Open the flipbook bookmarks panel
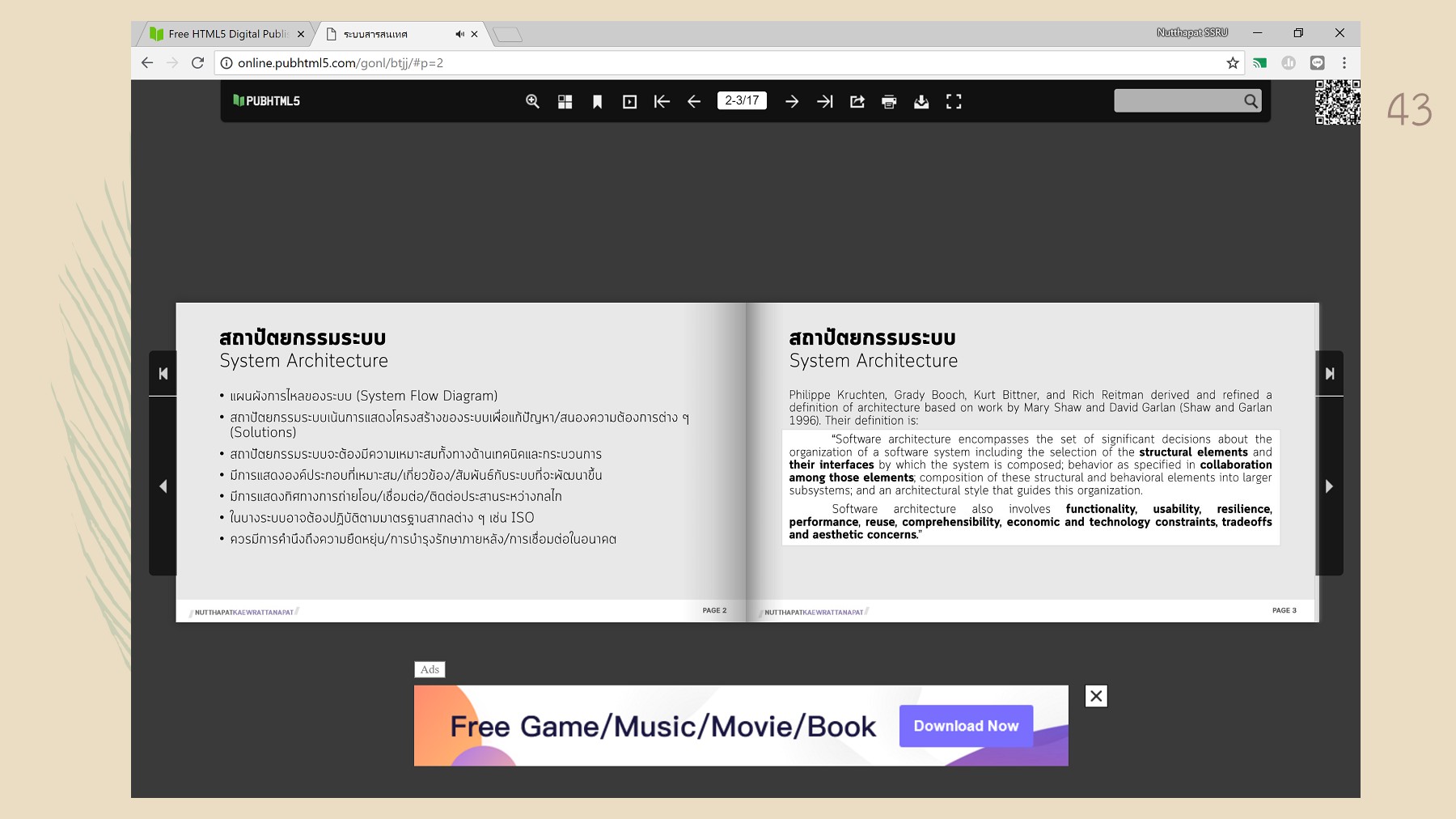This screenshot has height=819, width=1456. (597, 101)
